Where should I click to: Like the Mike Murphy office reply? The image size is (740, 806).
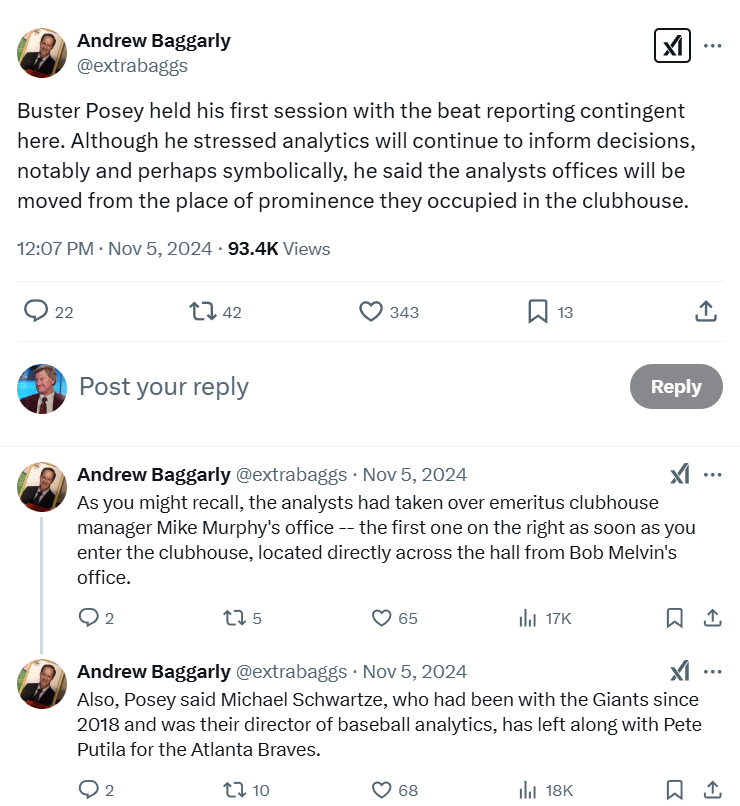pos(382,618)
